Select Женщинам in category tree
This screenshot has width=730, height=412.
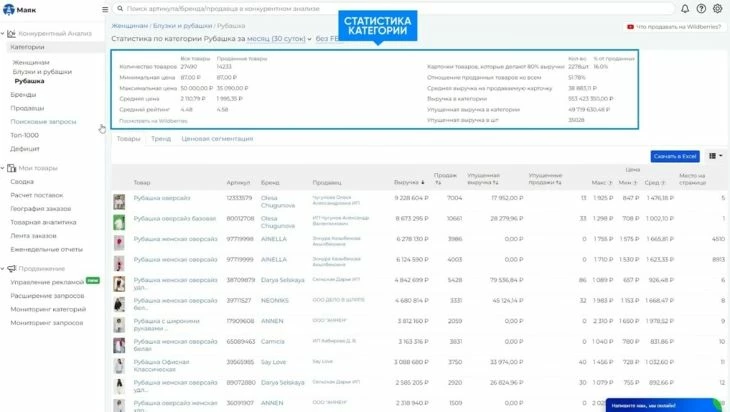(31, 62)
